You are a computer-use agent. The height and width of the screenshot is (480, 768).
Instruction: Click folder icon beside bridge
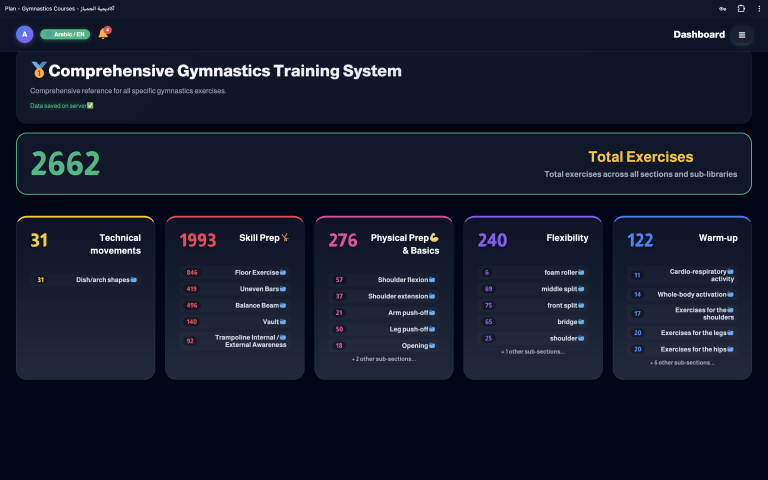(581, 322)
